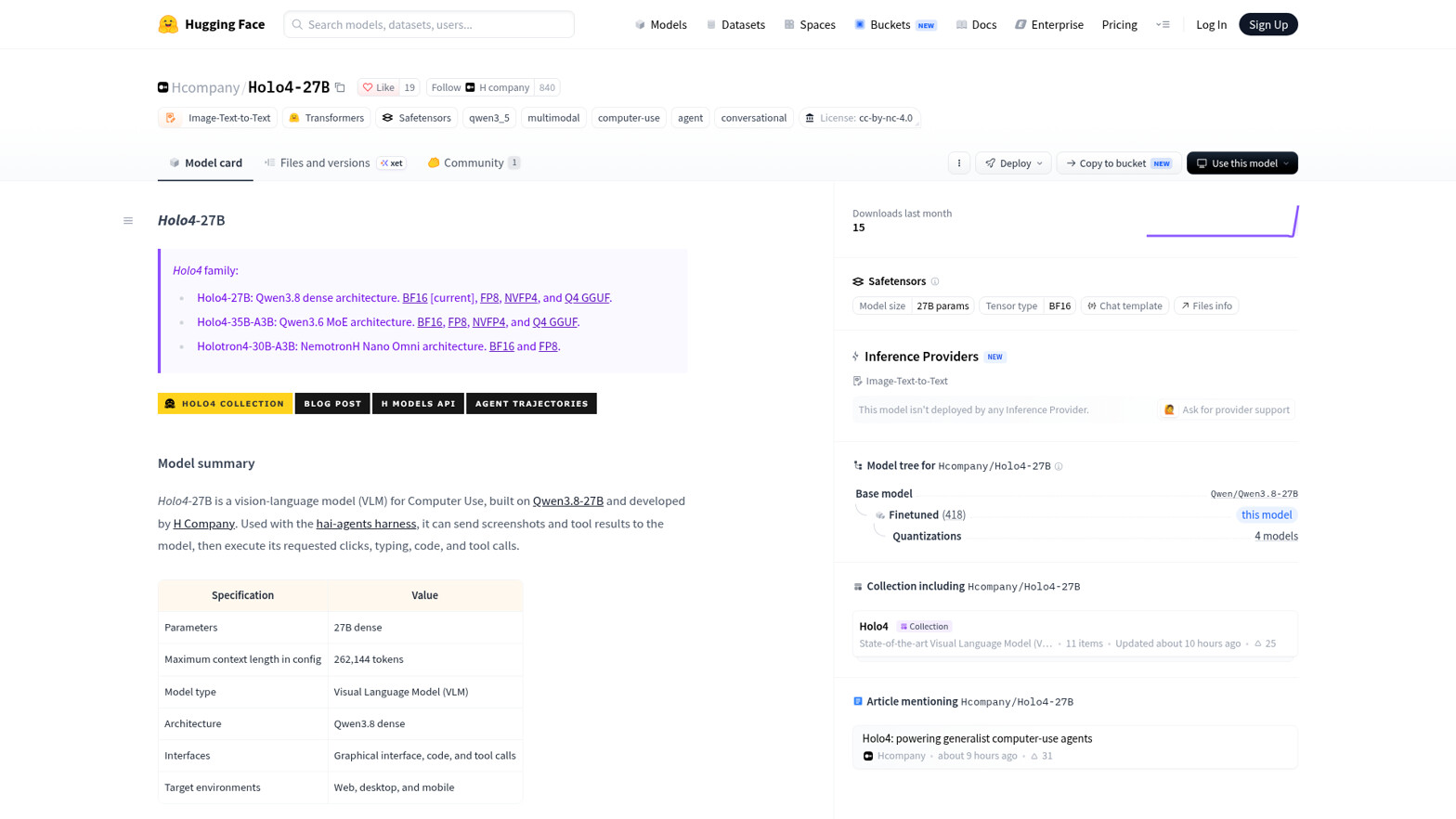This screenshot has width=1456, height=819.
Task: Click the Sign Up button
Action: pos(1267,24)
